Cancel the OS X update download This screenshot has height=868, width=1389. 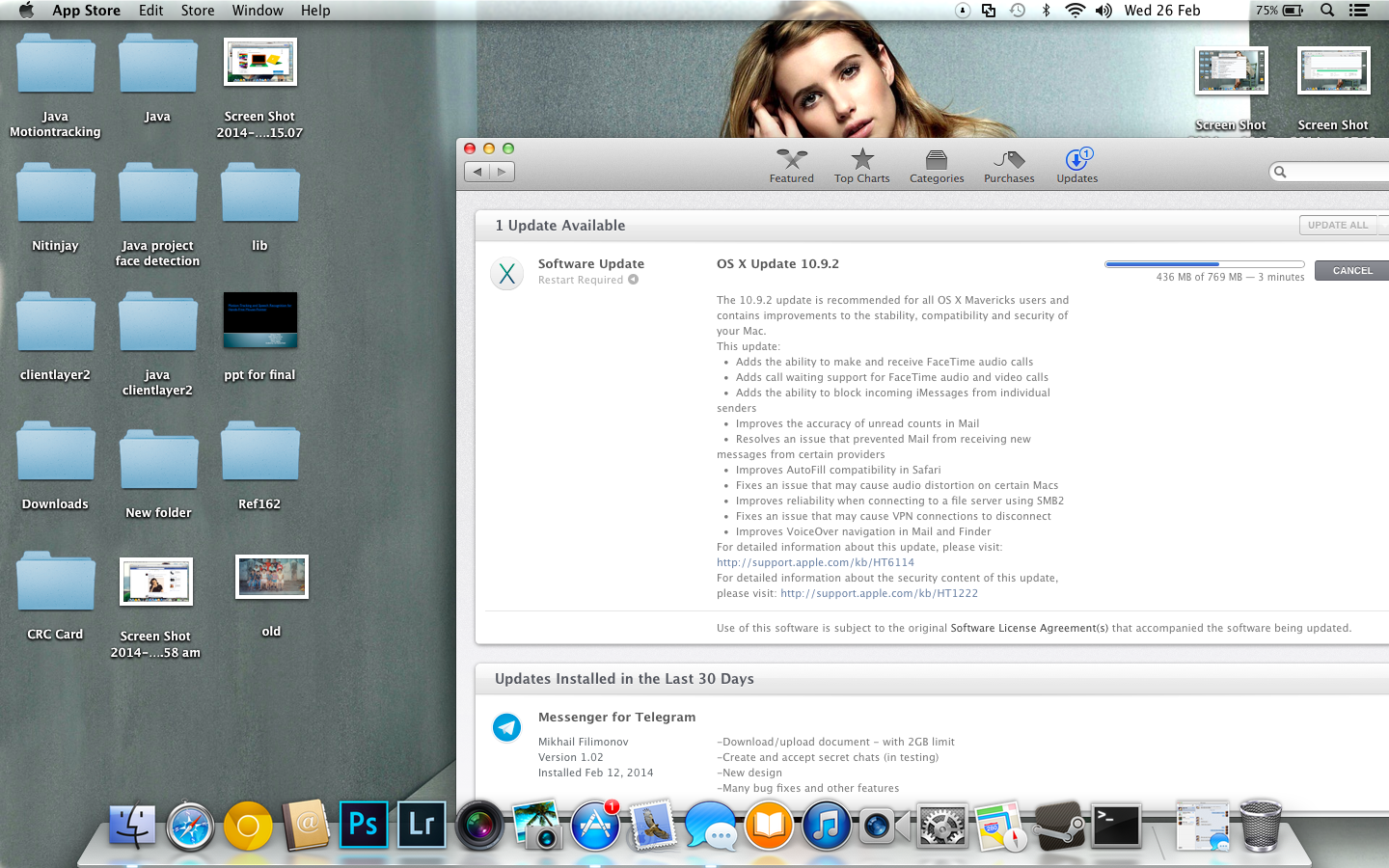(x=1352, y=270)
